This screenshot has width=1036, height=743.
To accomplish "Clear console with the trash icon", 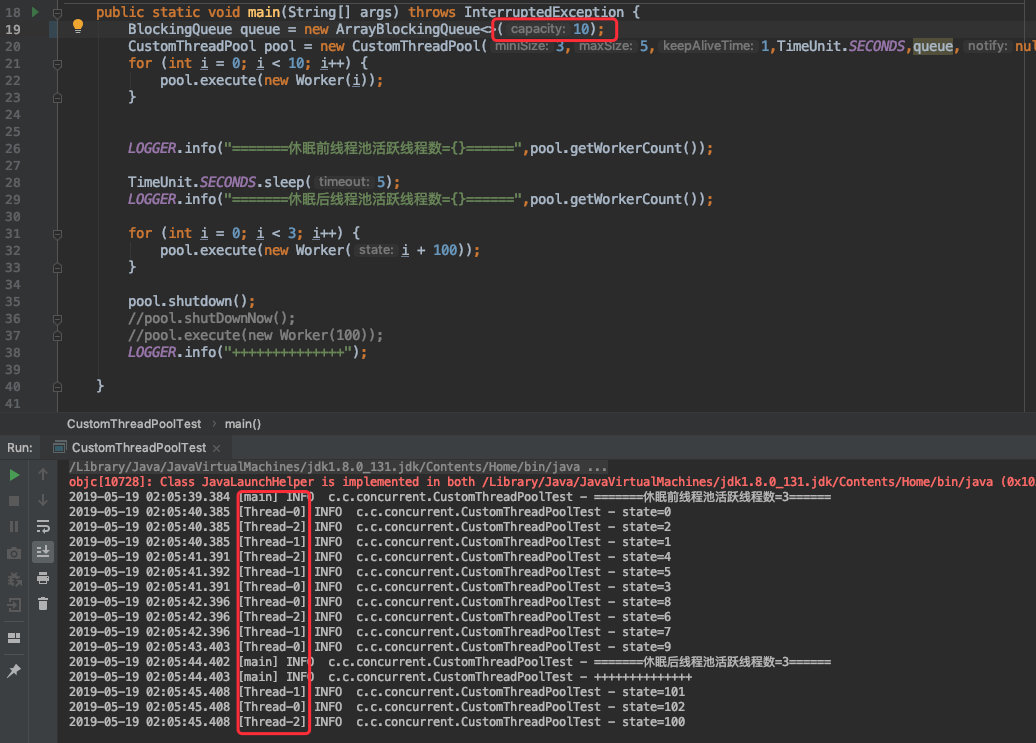I will [43, 604].
